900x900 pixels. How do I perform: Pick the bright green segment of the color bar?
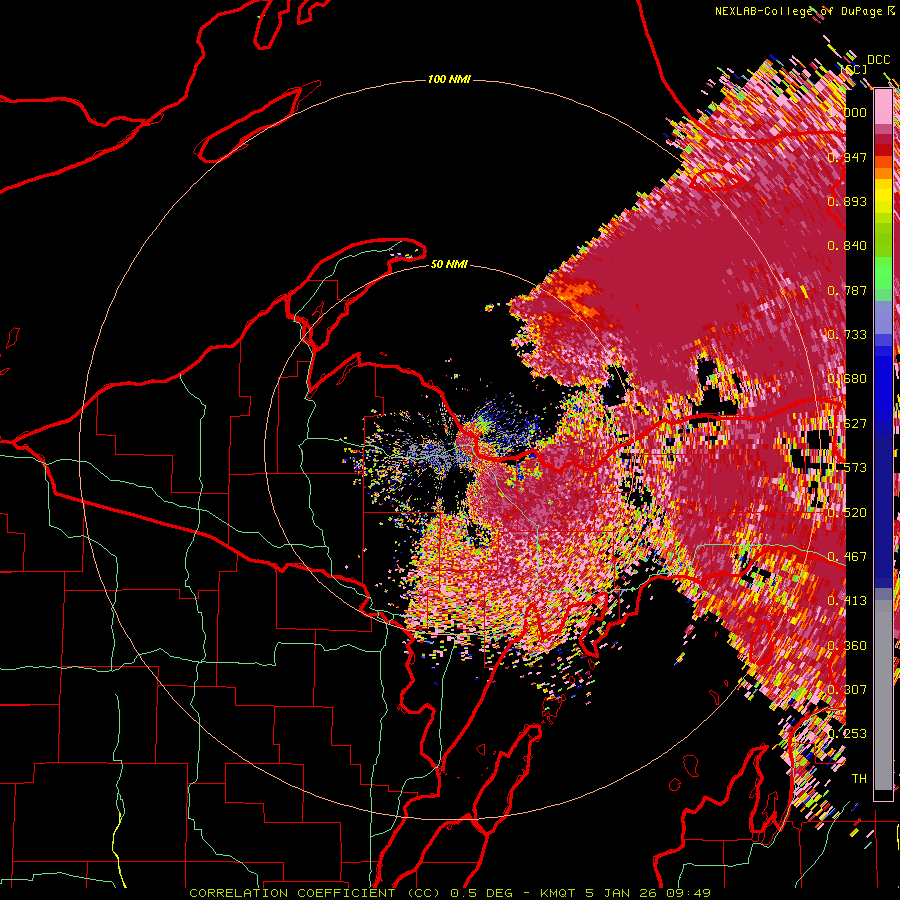tap(883, 273)
